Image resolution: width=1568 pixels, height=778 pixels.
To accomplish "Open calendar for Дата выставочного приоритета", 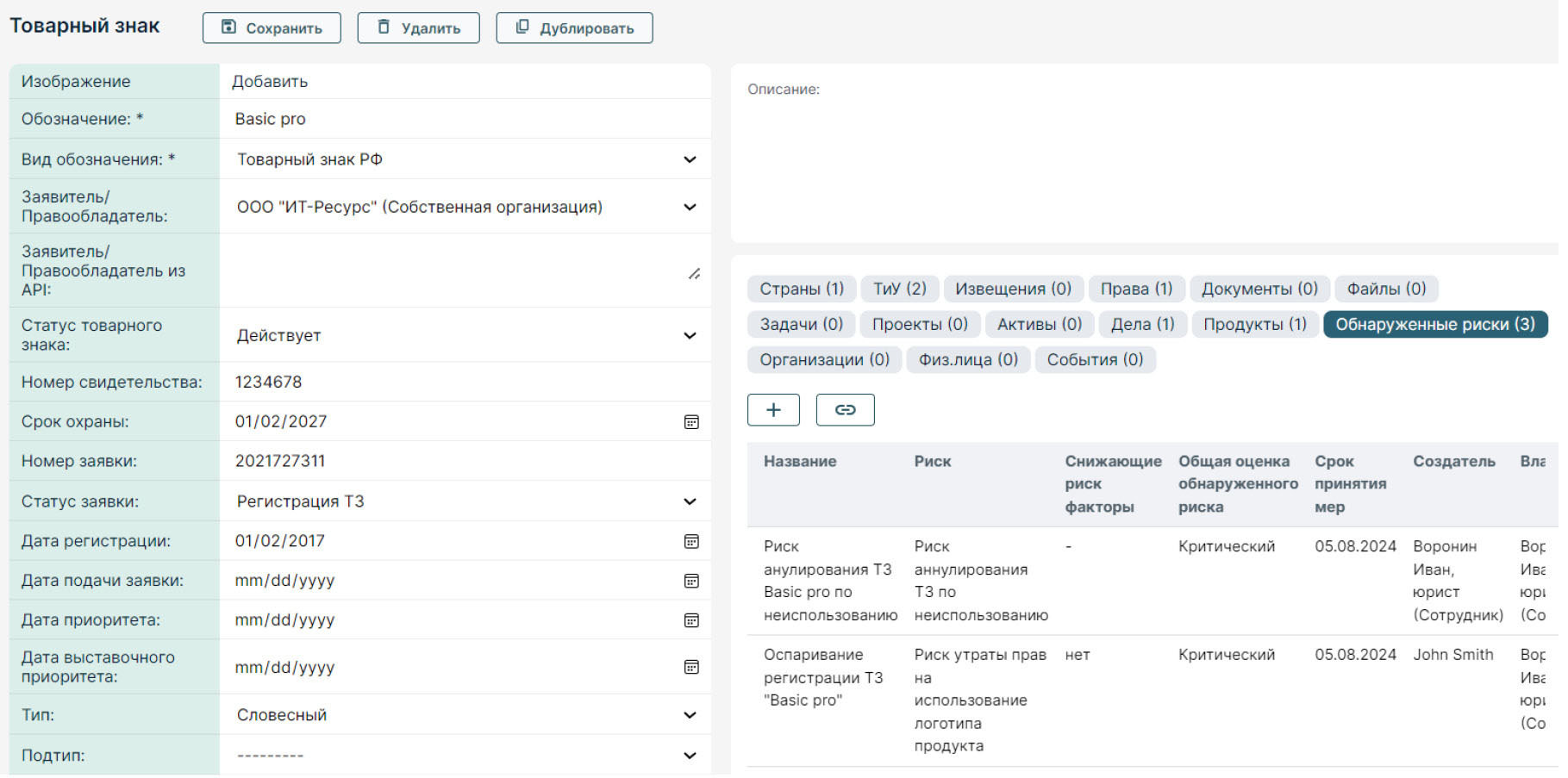I will (690, 668).
